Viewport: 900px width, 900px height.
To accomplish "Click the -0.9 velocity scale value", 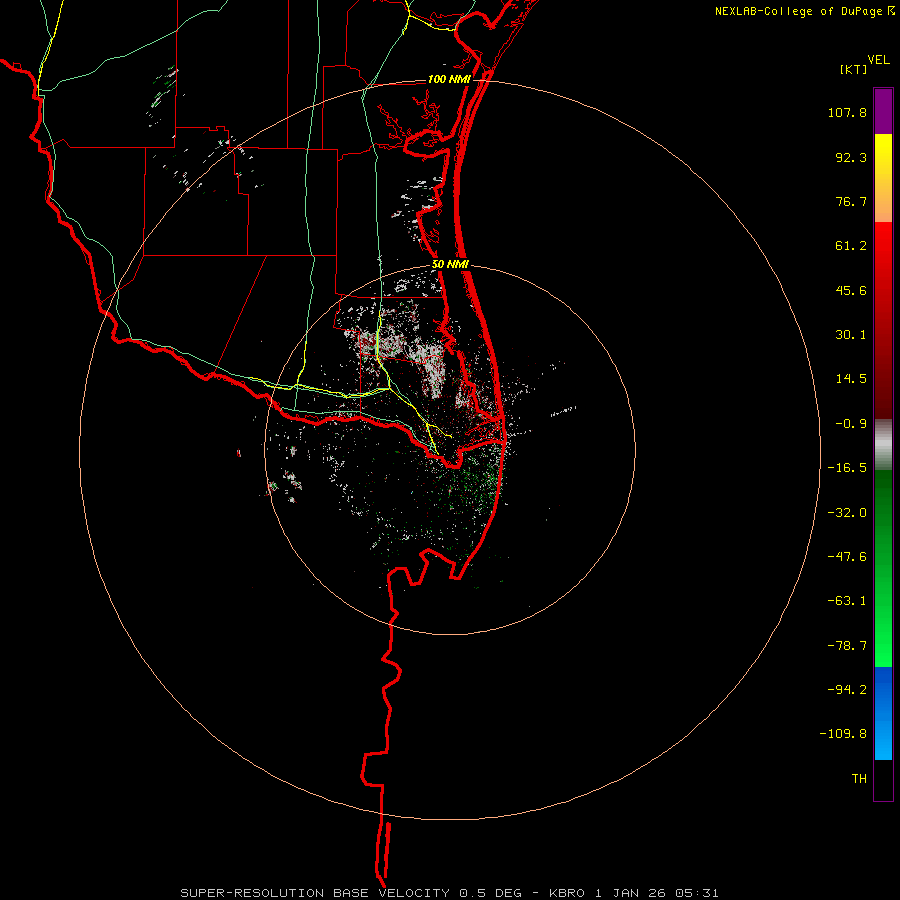I will click(851, 424).
